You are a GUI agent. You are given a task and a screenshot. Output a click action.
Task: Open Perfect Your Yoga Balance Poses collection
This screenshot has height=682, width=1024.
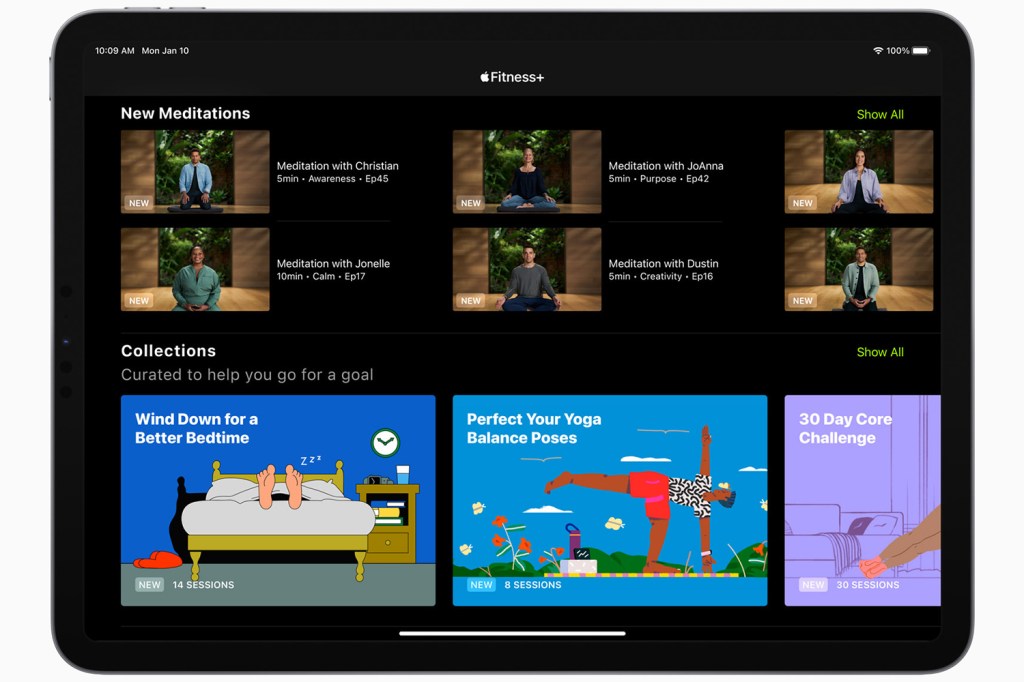[610, 500]
